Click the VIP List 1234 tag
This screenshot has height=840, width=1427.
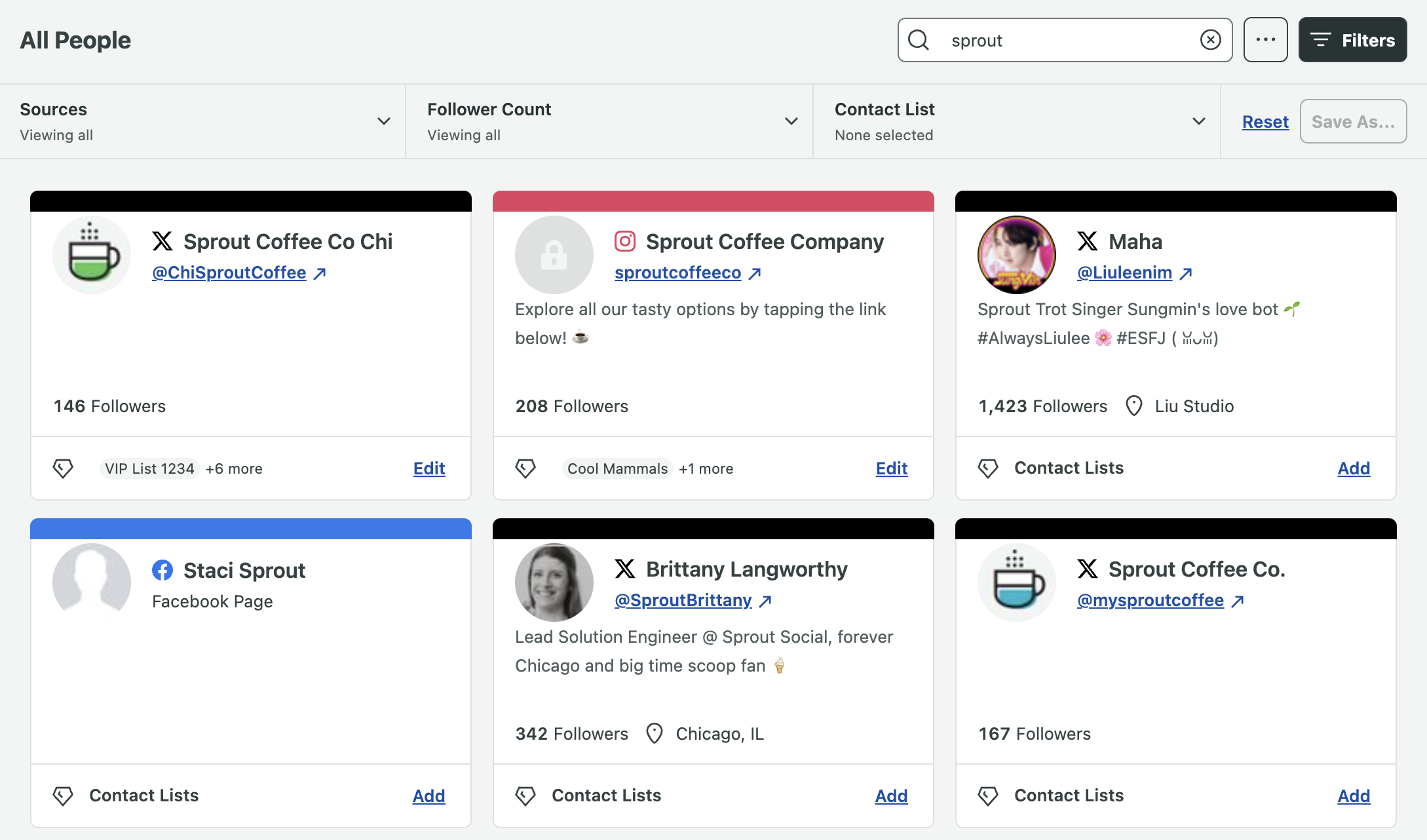[149, 468]
